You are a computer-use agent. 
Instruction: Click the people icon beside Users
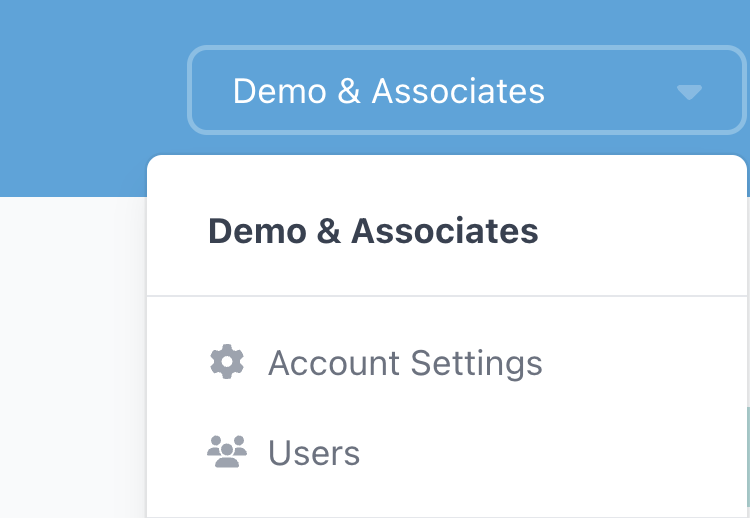pos(227,451)
